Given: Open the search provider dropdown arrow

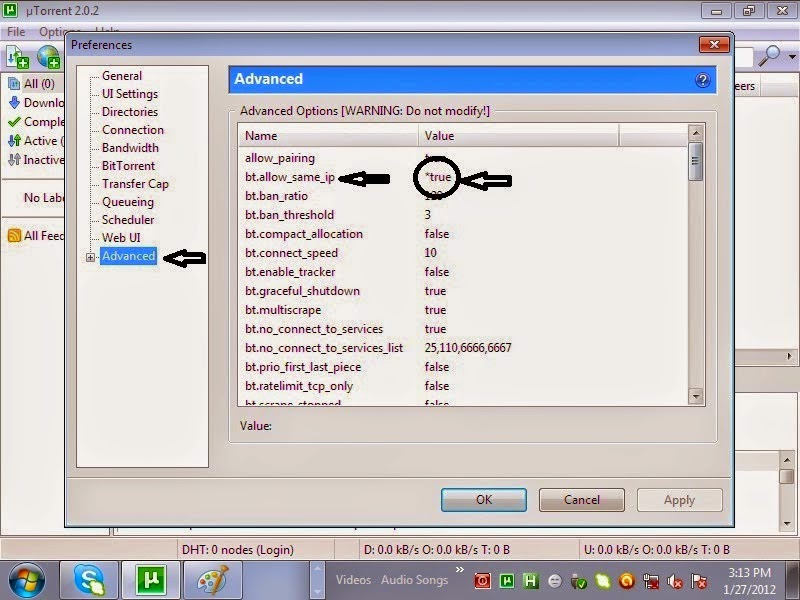Looking at the screenshot, I should (x=792, y=57).
